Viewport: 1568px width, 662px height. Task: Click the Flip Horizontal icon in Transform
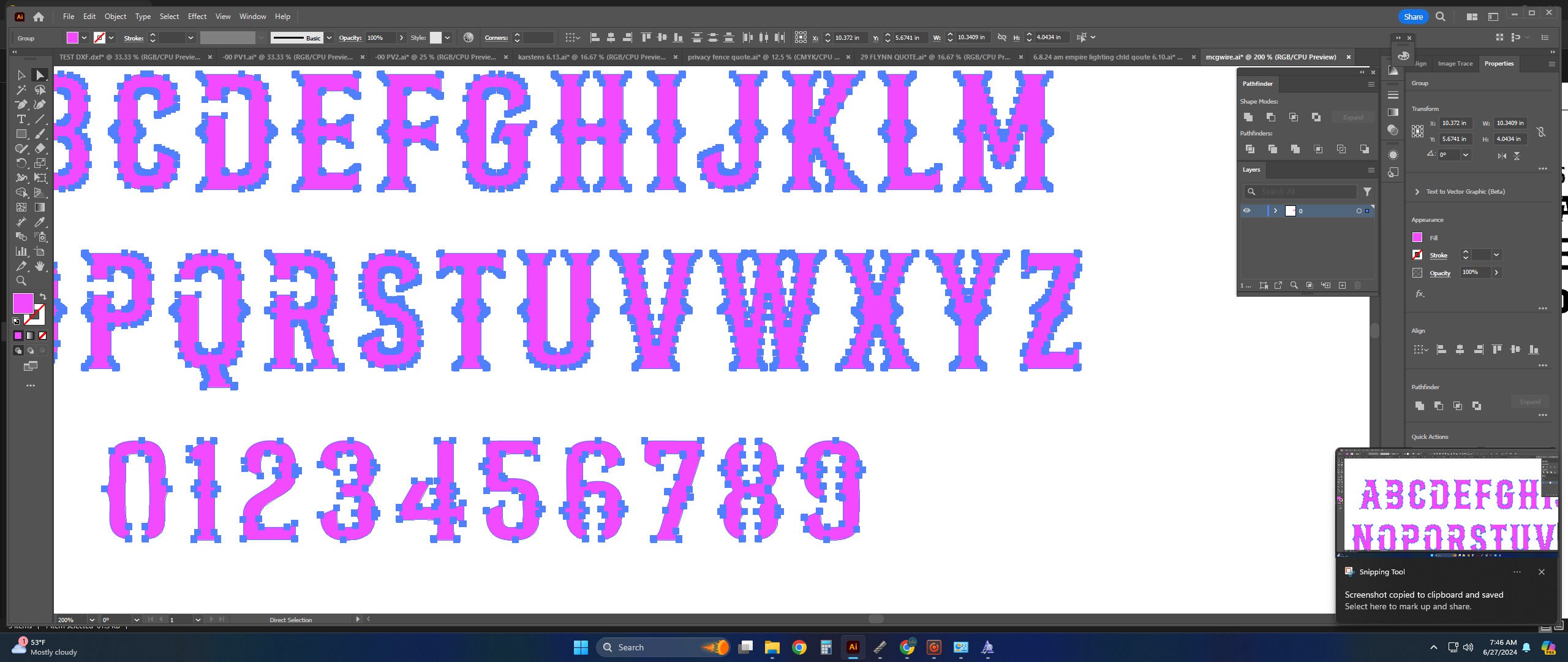point(1503,156)
